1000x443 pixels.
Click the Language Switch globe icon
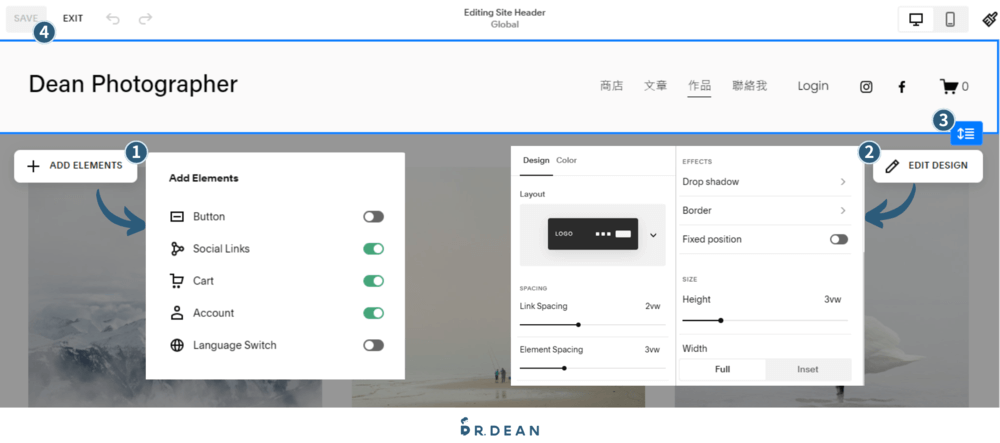[x=177, y=345]
